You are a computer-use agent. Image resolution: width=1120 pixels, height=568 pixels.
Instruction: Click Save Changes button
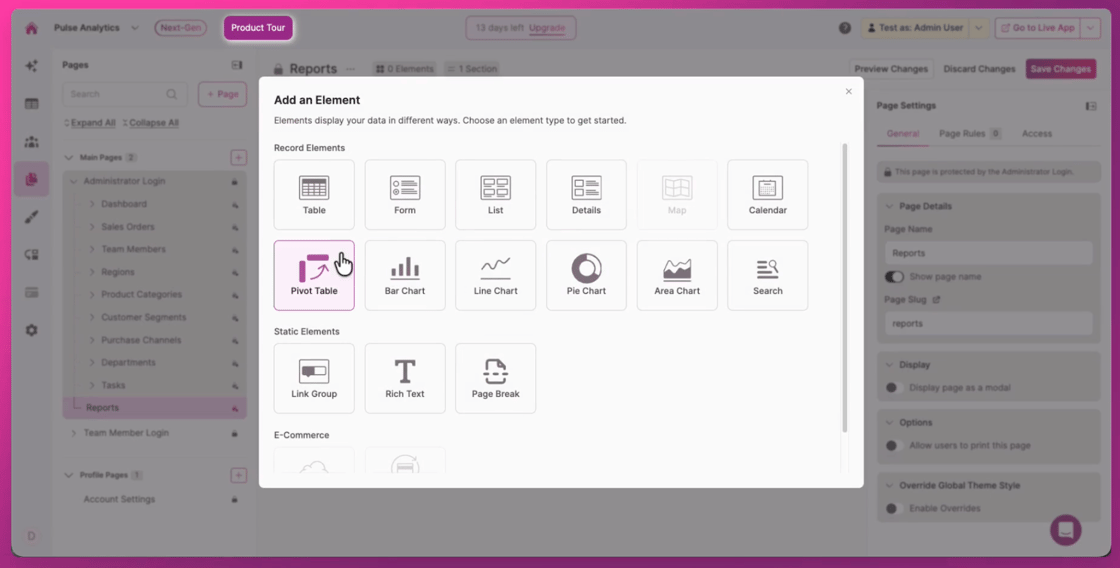(x=1061, y=69)
